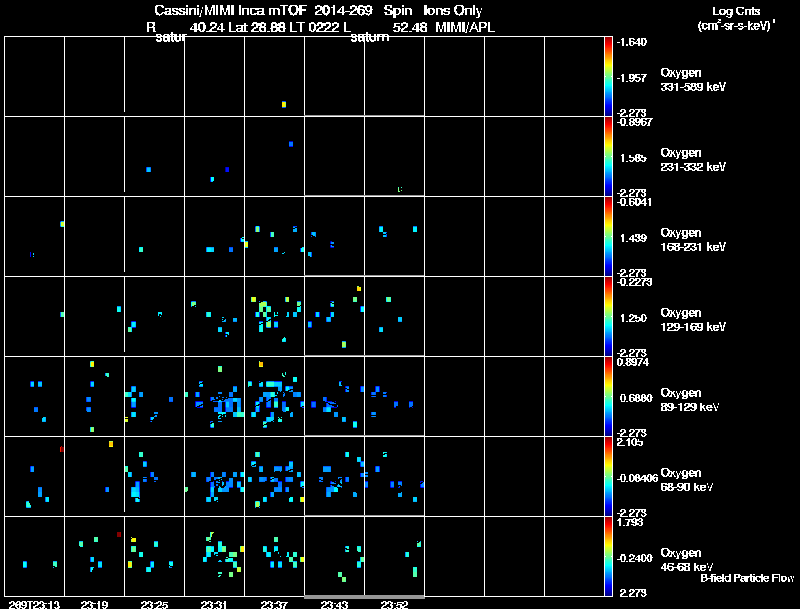Click the "Cassini/MIMI Inca mTOF" title text

click(230, 11)
